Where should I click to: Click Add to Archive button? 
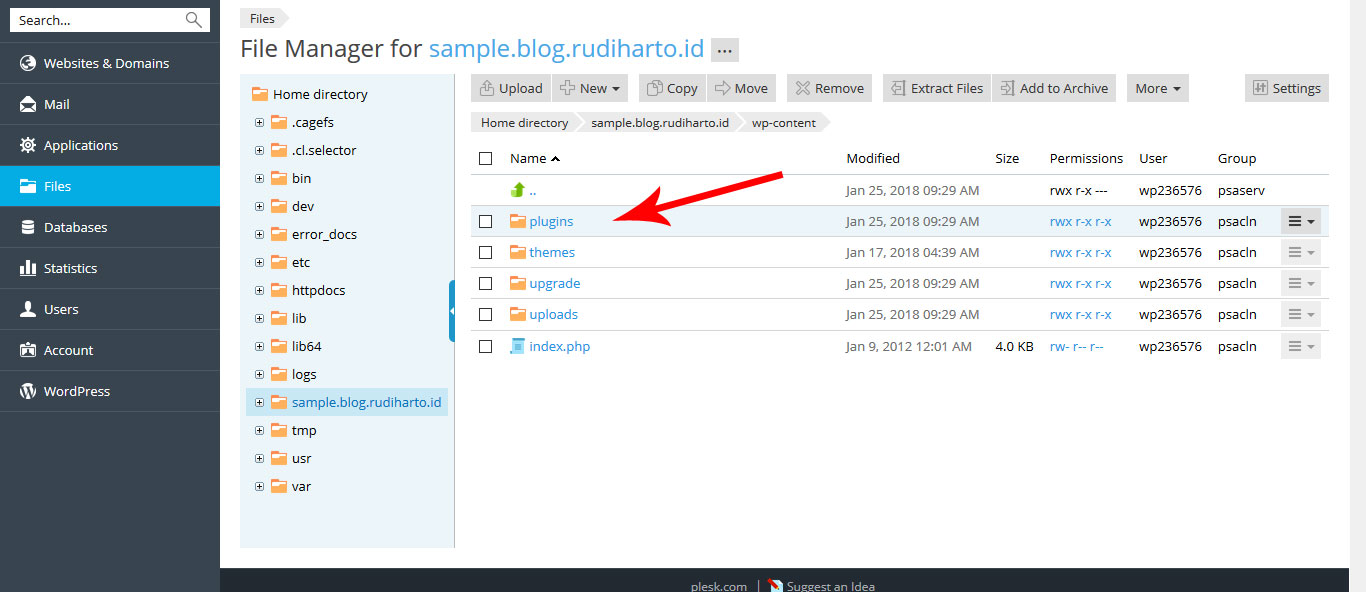[1054, 88]
